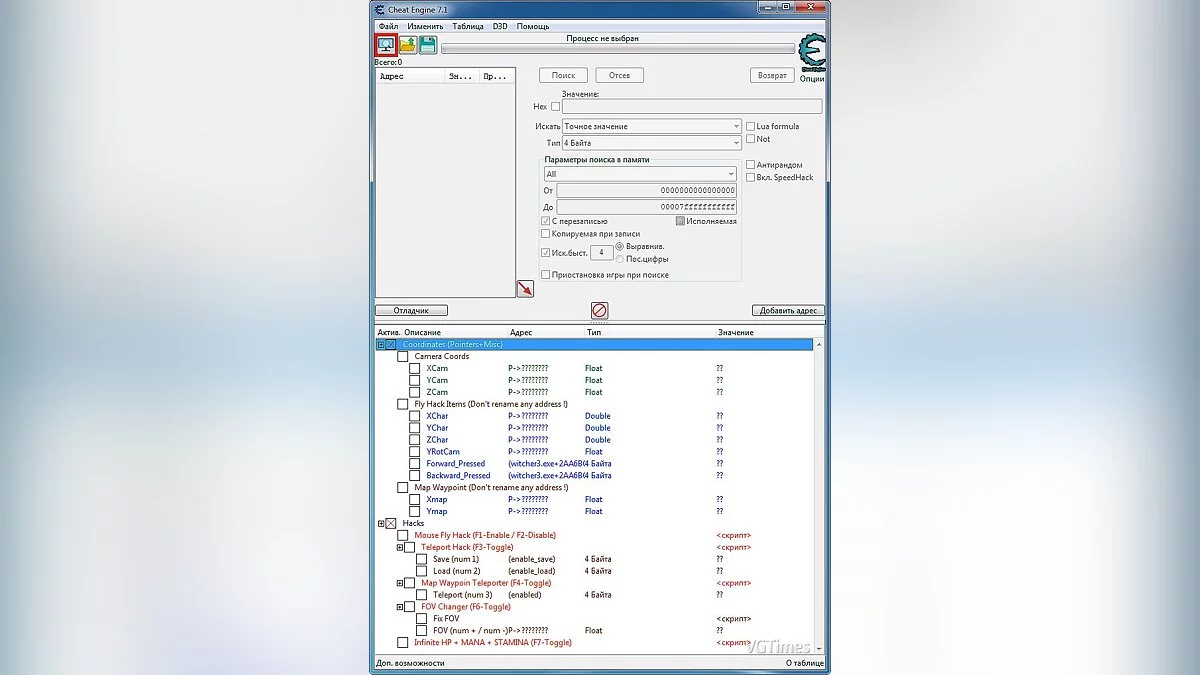Open the Помощь menu
This screenshot has width=1200, height=675.
533,26
